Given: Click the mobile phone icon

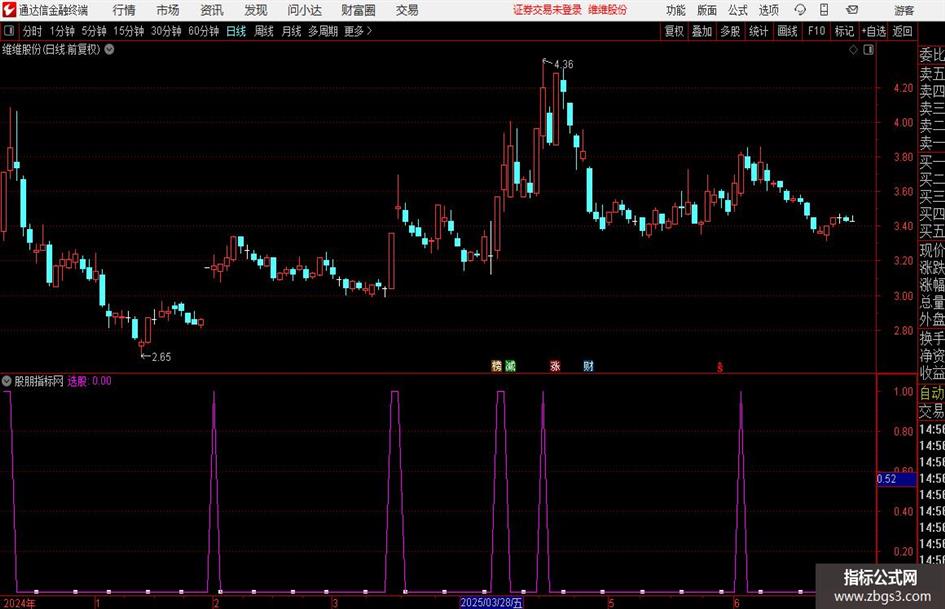Looking at the screenshot, I should 824,10.
